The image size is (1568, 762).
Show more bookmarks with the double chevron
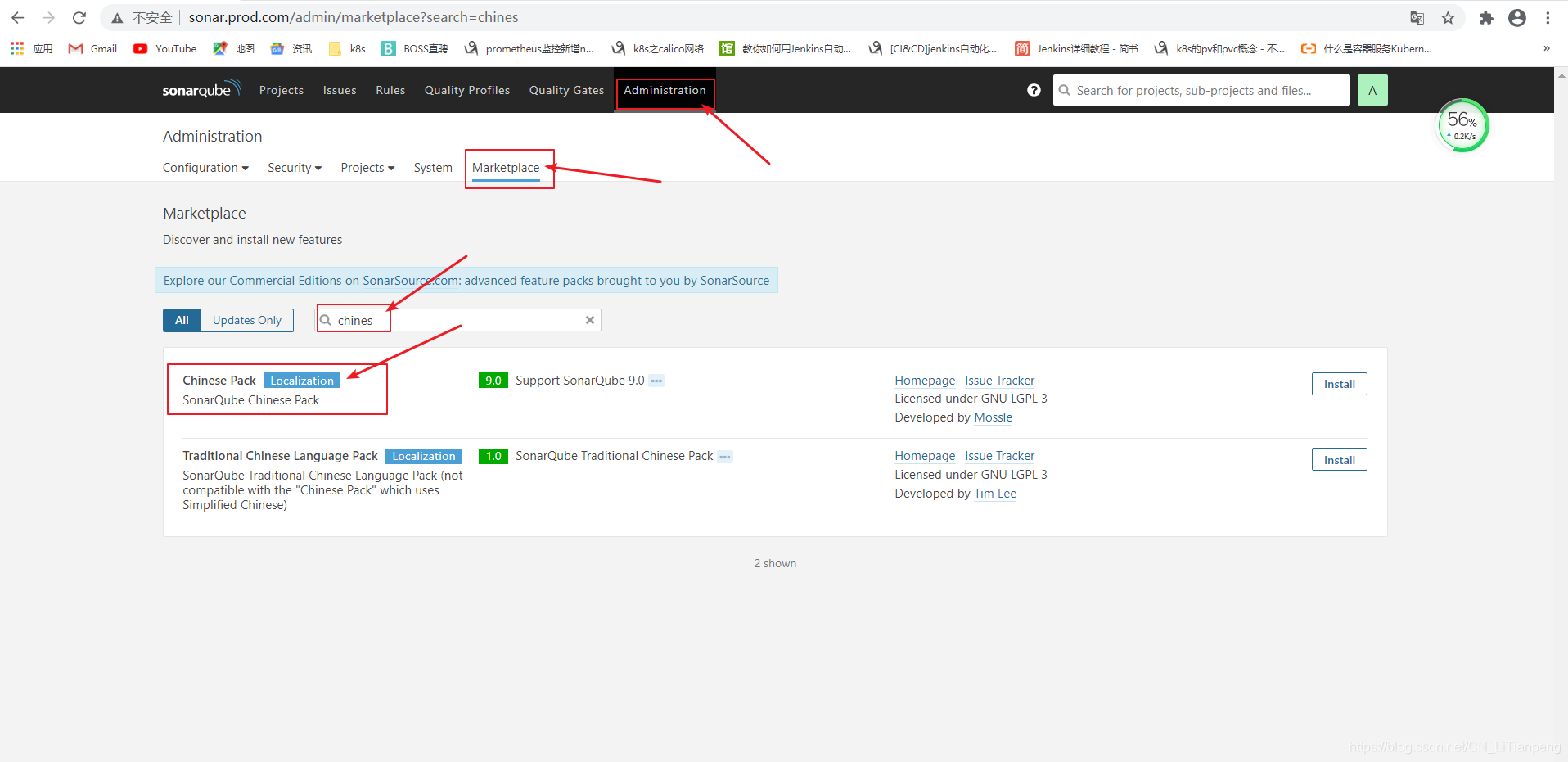point(1547,48)
